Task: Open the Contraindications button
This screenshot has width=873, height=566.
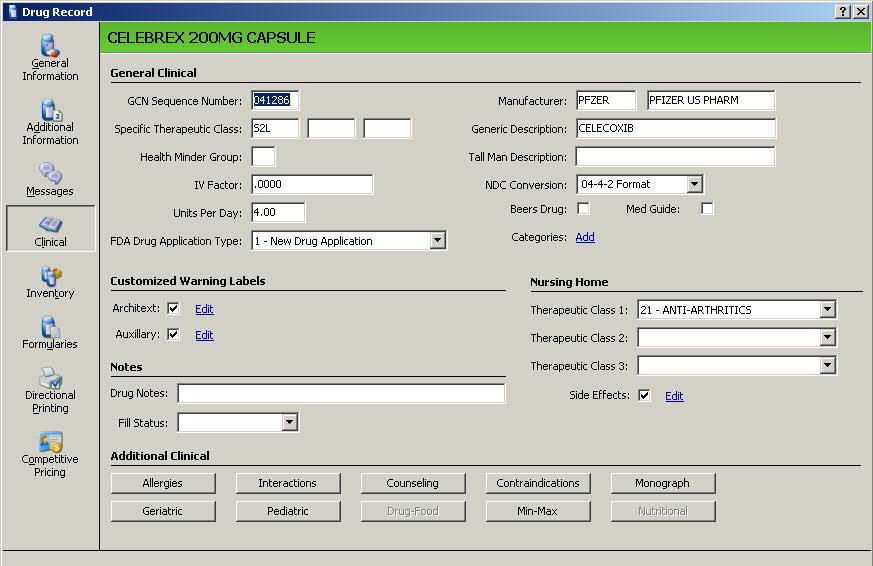Action: [538, 483]
